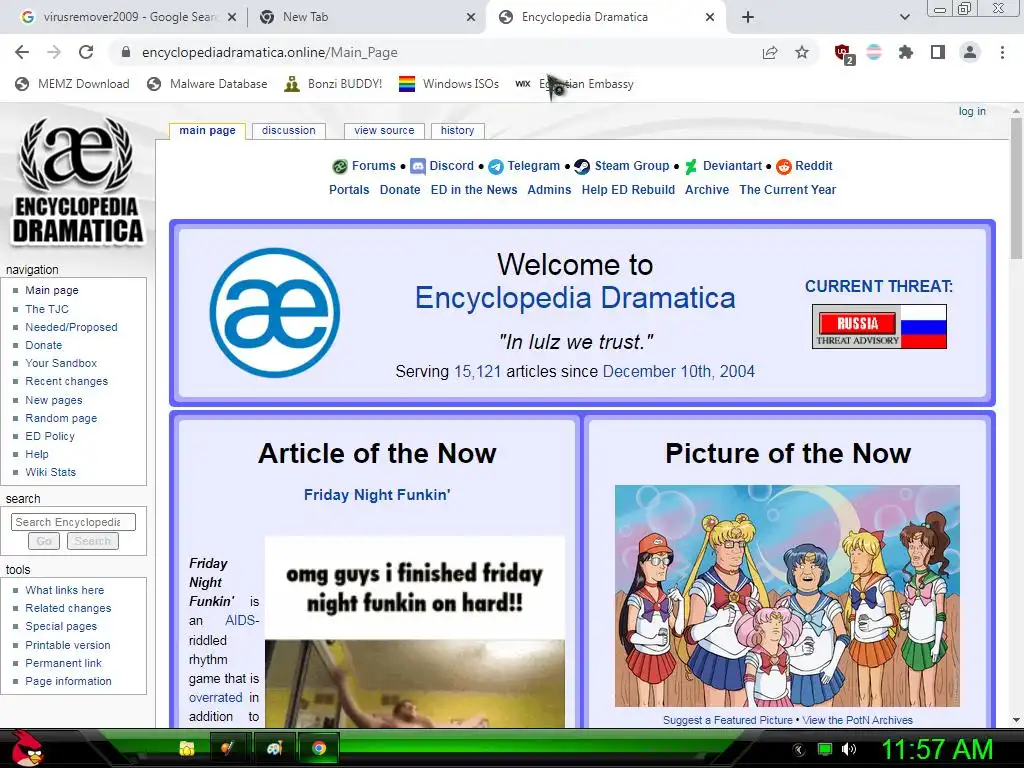
Task: Bookmark this page with the star icon
Action: click(802, 52)
